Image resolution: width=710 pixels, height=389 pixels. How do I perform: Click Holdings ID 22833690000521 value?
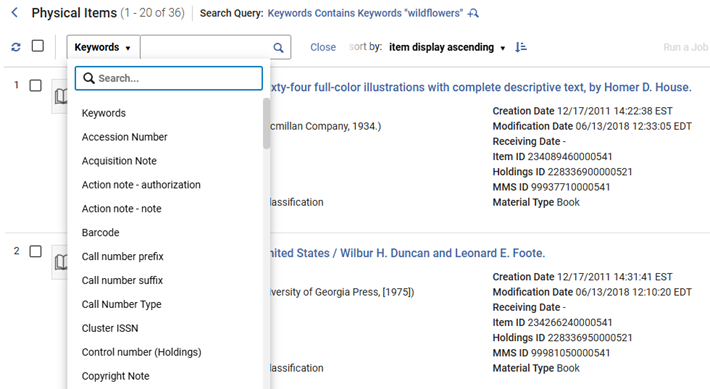click(590, 172)
